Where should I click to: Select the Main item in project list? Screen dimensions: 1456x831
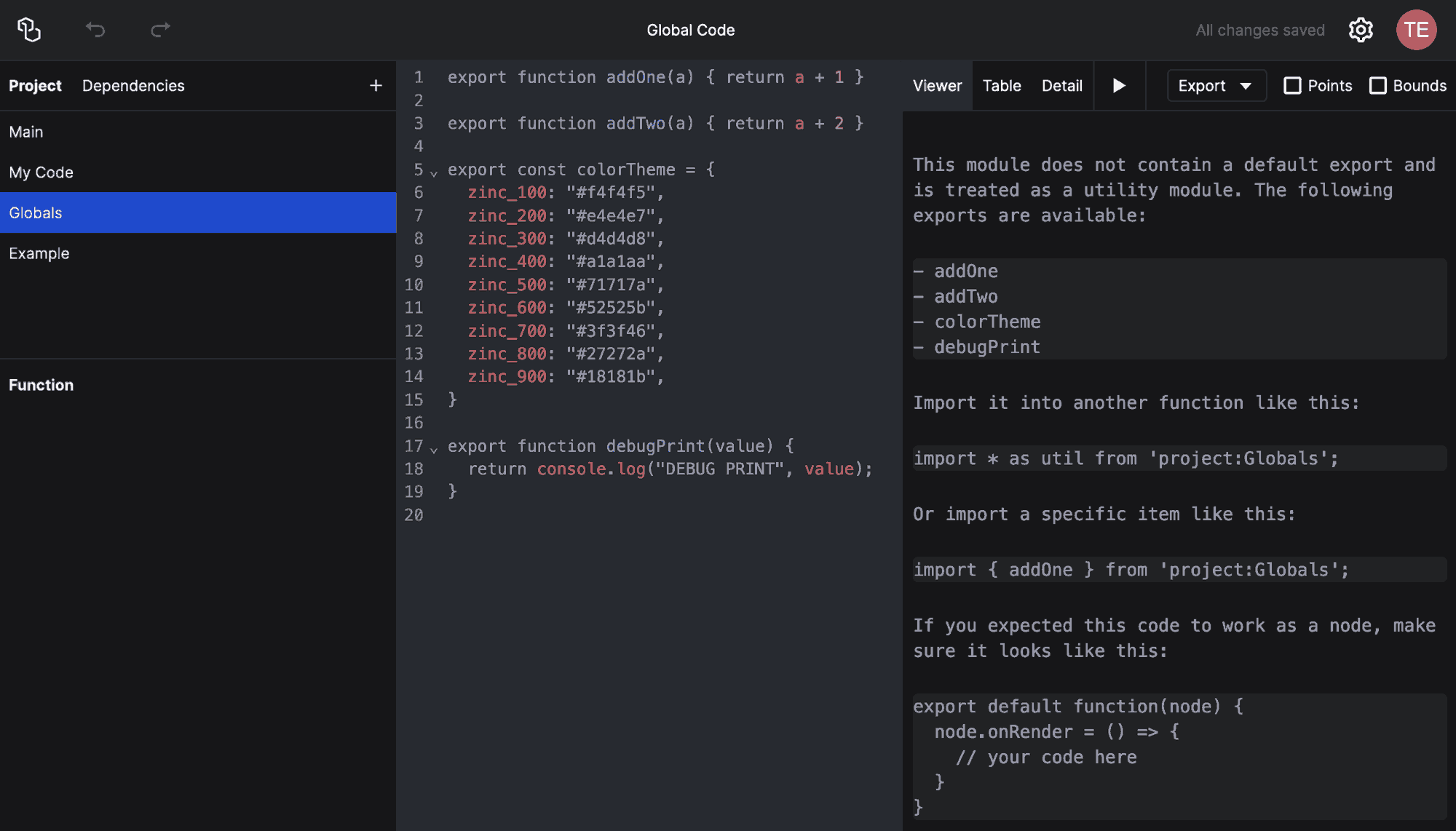point(198,132)
